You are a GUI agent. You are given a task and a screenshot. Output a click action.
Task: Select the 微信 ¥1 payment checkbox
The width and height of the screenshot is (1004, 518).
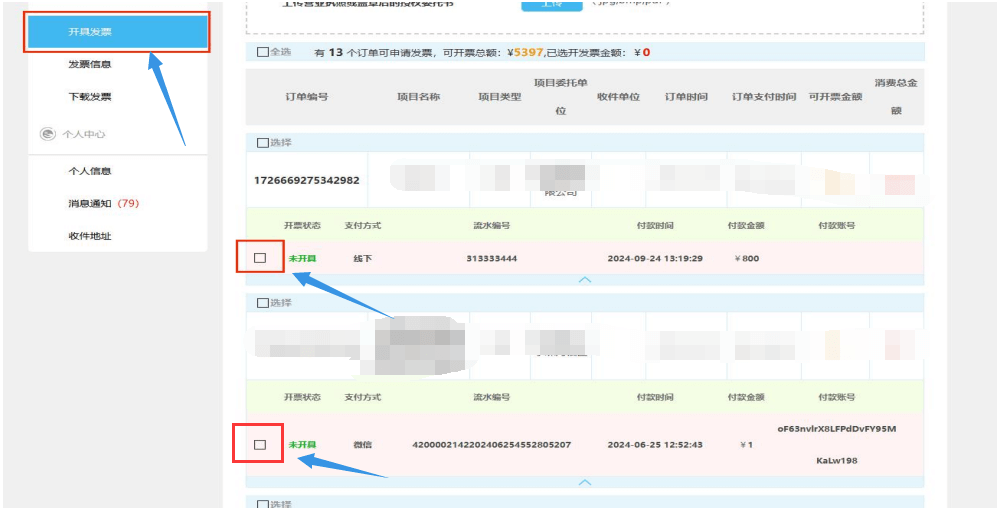[x=260, y=444]
